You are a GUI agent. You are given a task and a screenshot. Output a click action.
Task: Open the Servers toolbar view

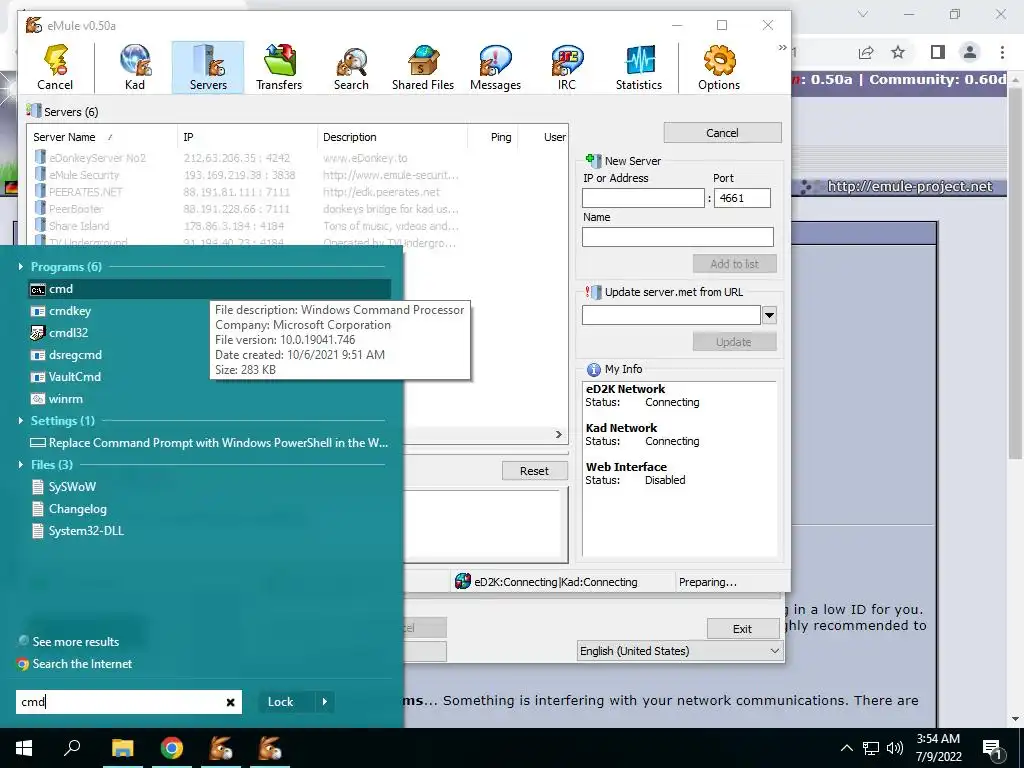[x=208, y=67]
